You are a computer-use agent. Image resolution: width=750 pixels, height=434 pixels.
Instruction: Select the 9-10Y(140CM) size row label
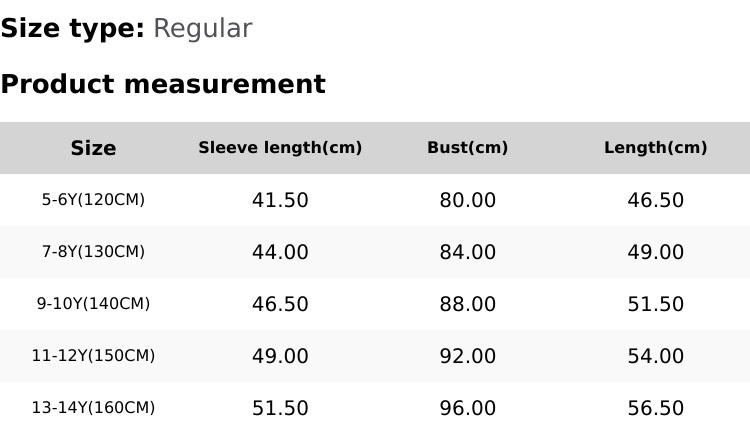(x=93, y=304)
